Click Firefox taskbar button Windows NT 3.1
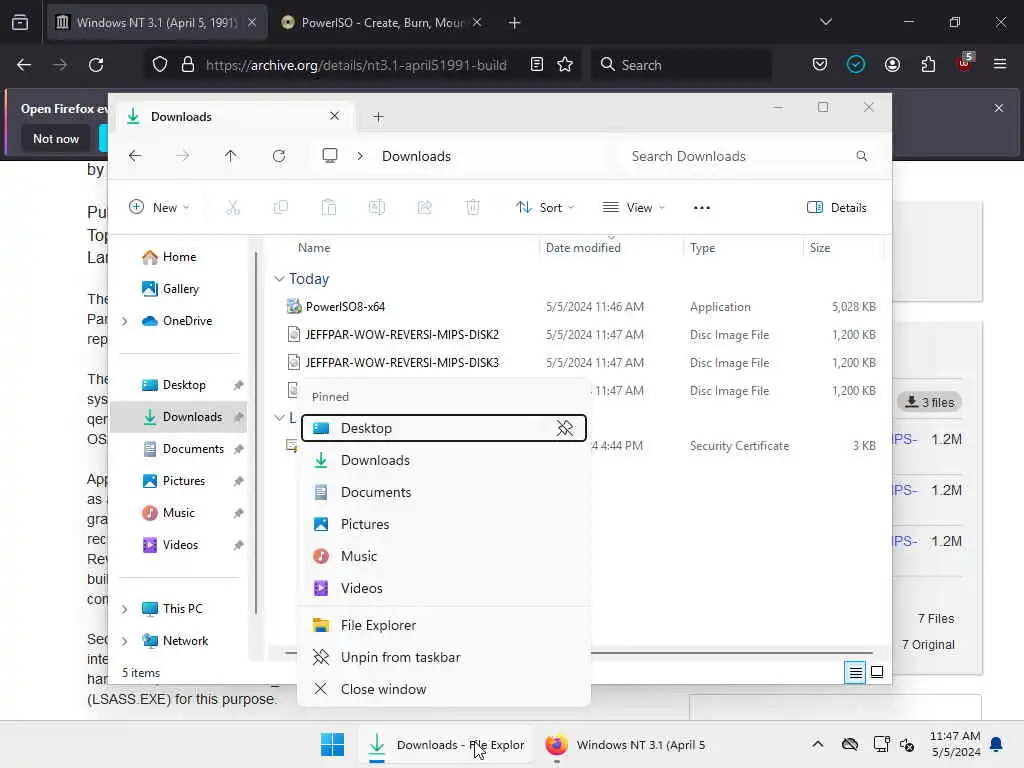Screen dimensions: 1024x768 (626, 744)
